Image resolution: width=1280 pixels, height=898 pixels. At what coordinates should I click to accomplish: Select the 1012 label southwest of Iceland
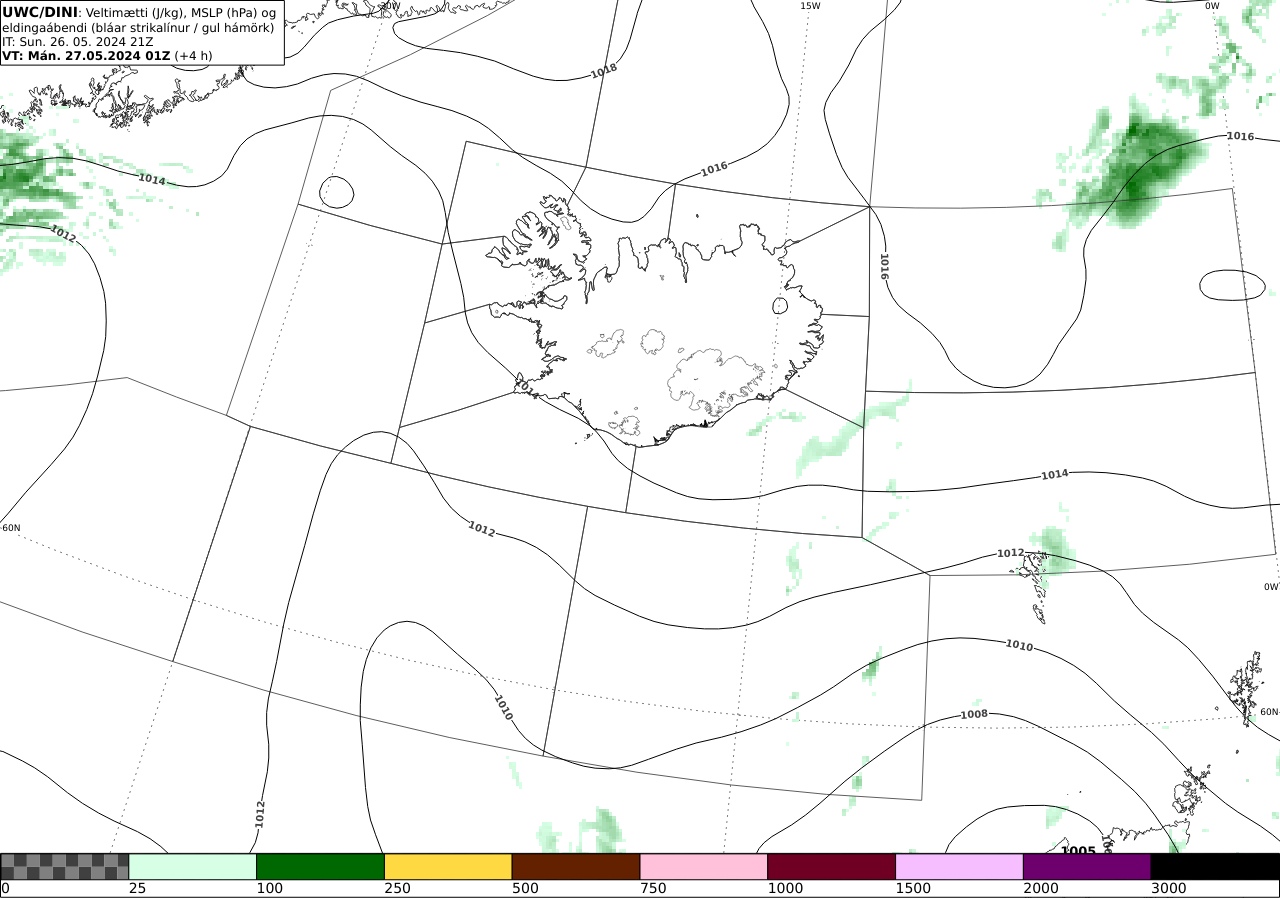tap(482, 530)
